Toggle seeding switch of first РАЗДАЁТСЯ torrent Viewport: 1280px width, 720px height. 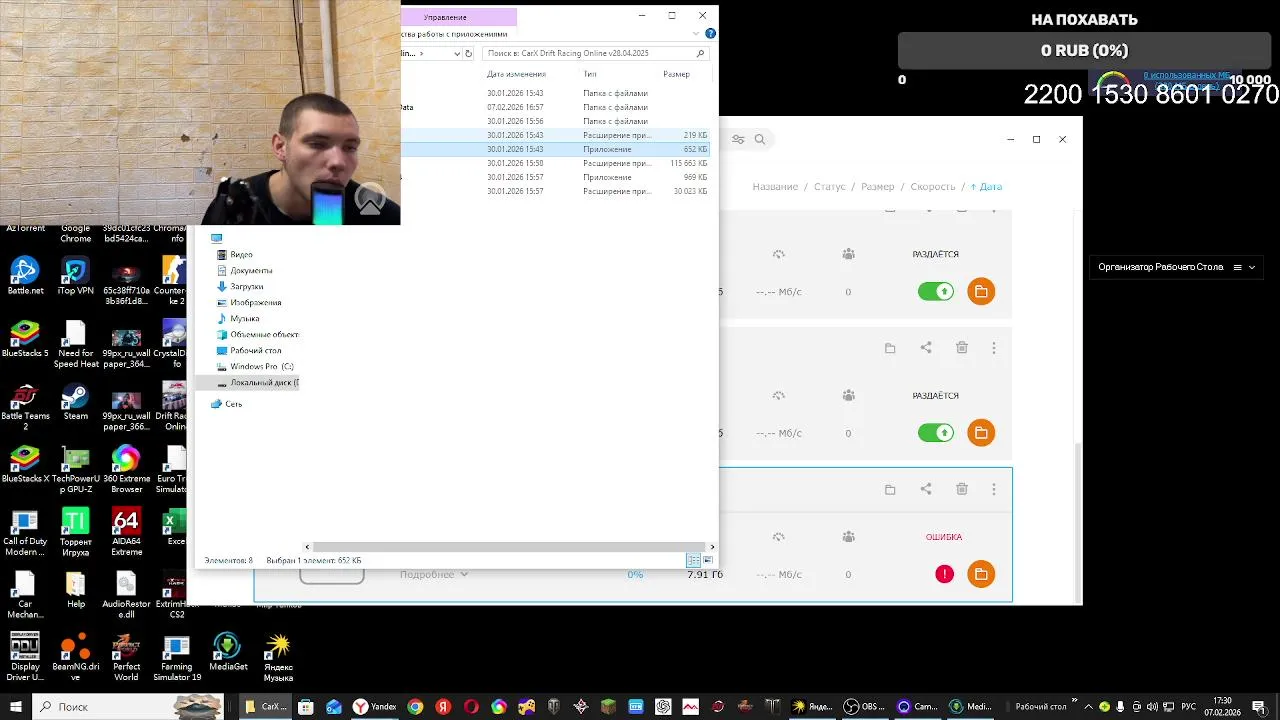tap(936, 292)
